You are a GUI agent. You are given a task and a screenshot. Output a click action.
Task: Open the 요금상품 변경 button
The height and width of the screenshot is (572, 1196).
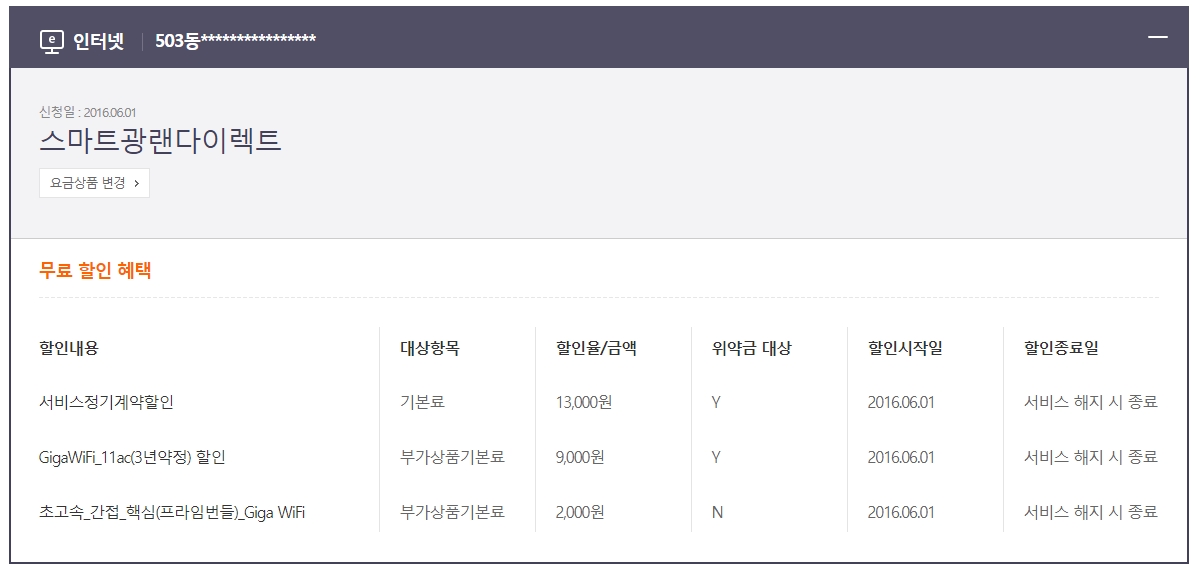pos(94,183)
